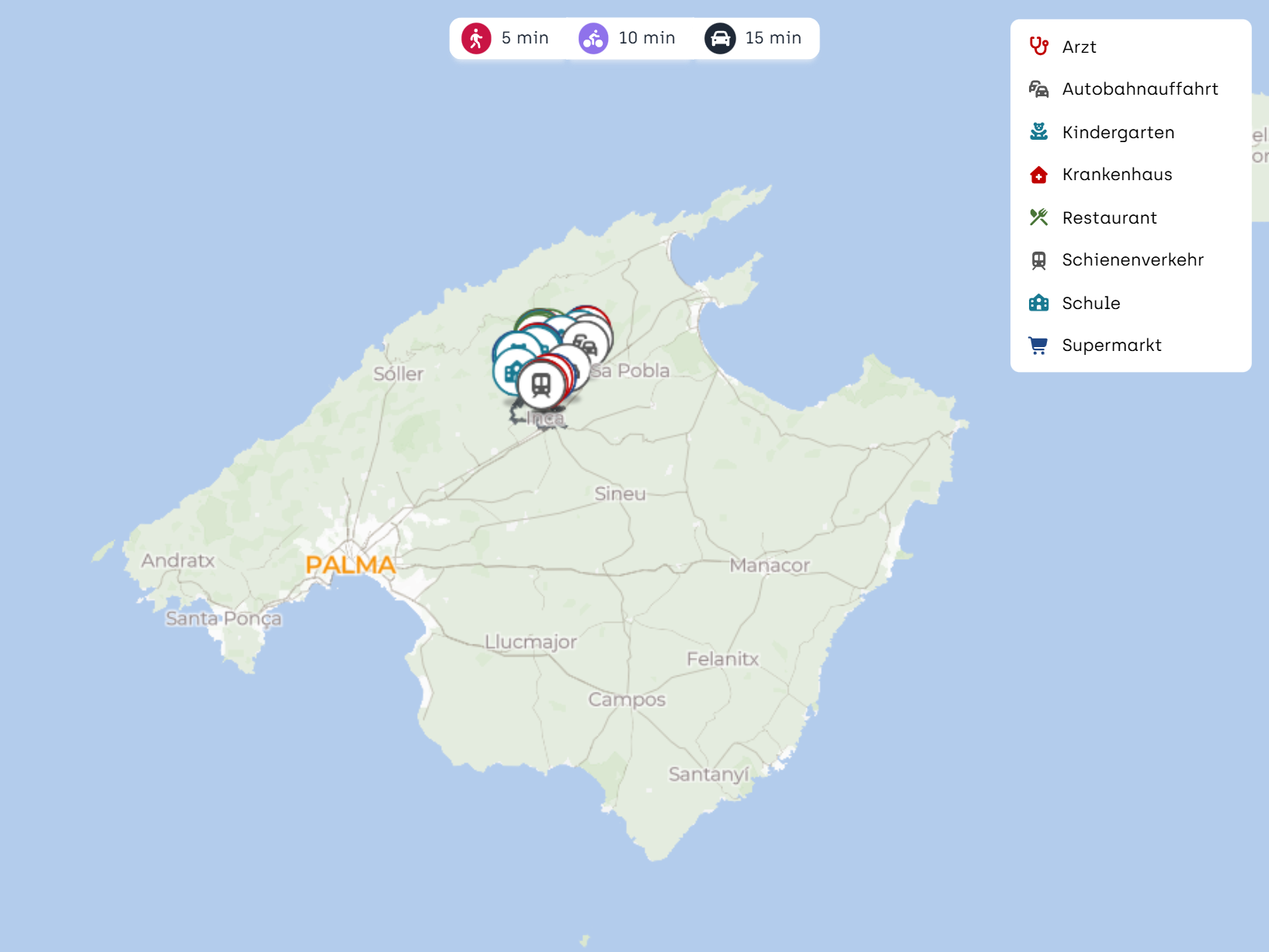Select the Supermarkt category label

pos(1111,346)
